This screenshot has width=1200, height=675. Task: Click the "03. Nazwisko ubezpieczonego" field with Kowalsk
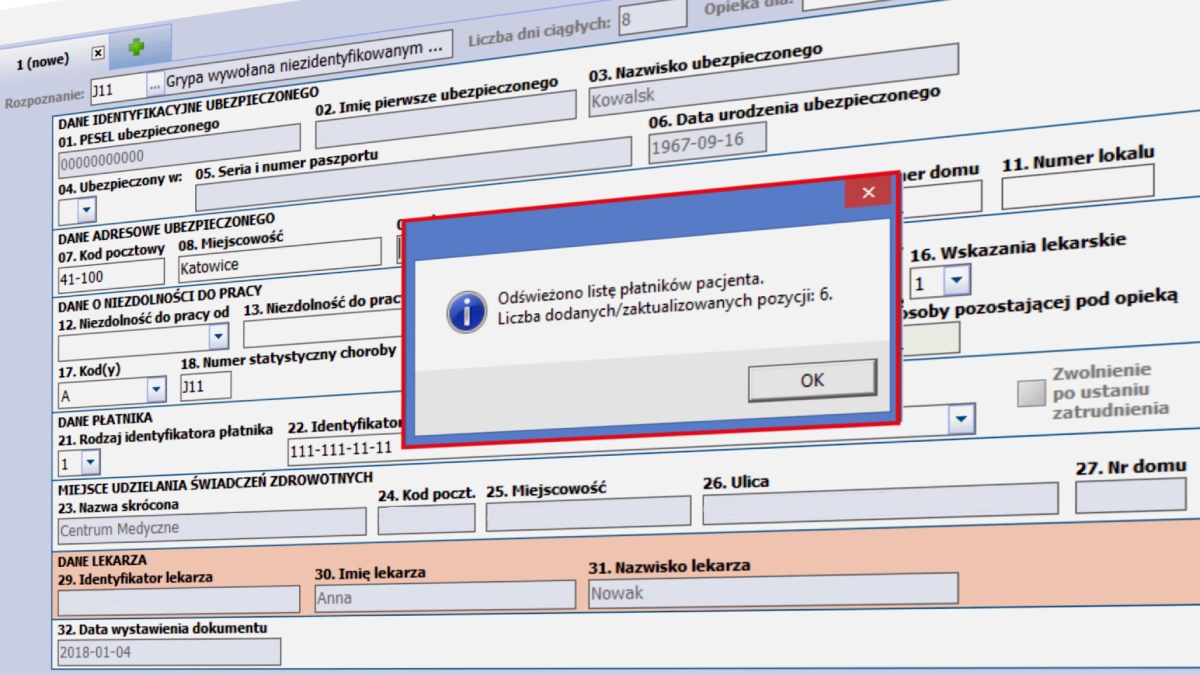[x=773, y=80]
